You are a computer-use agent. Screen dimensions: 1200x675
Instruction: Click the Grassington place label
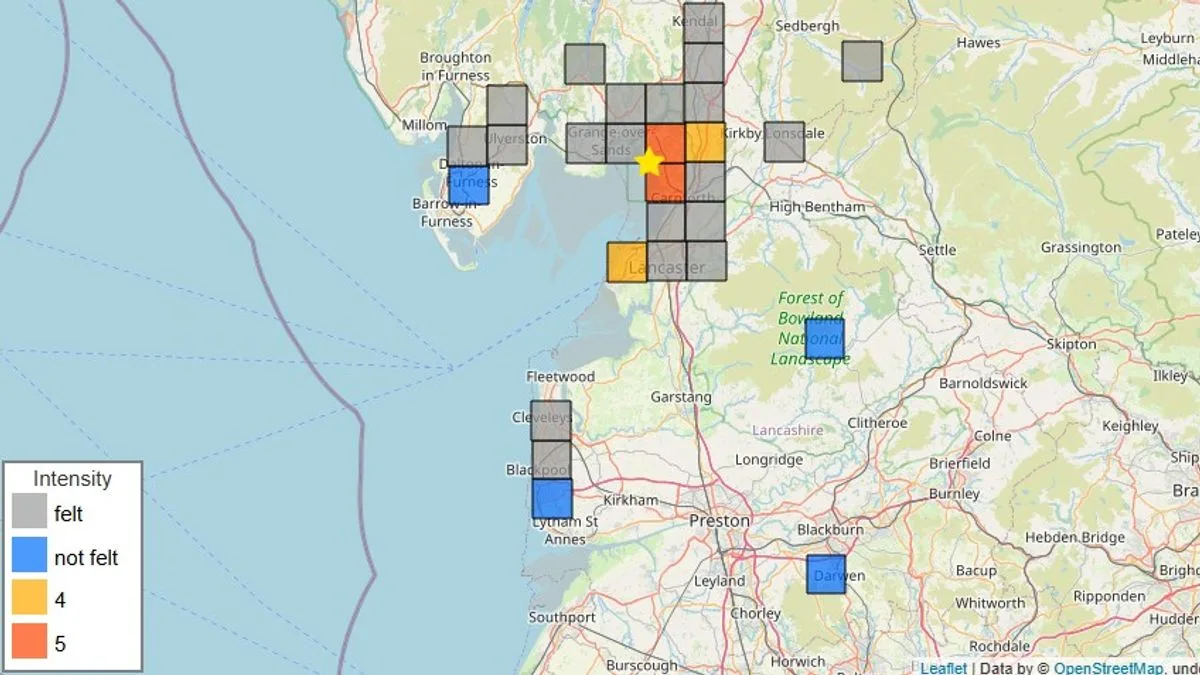(1080, 247)
